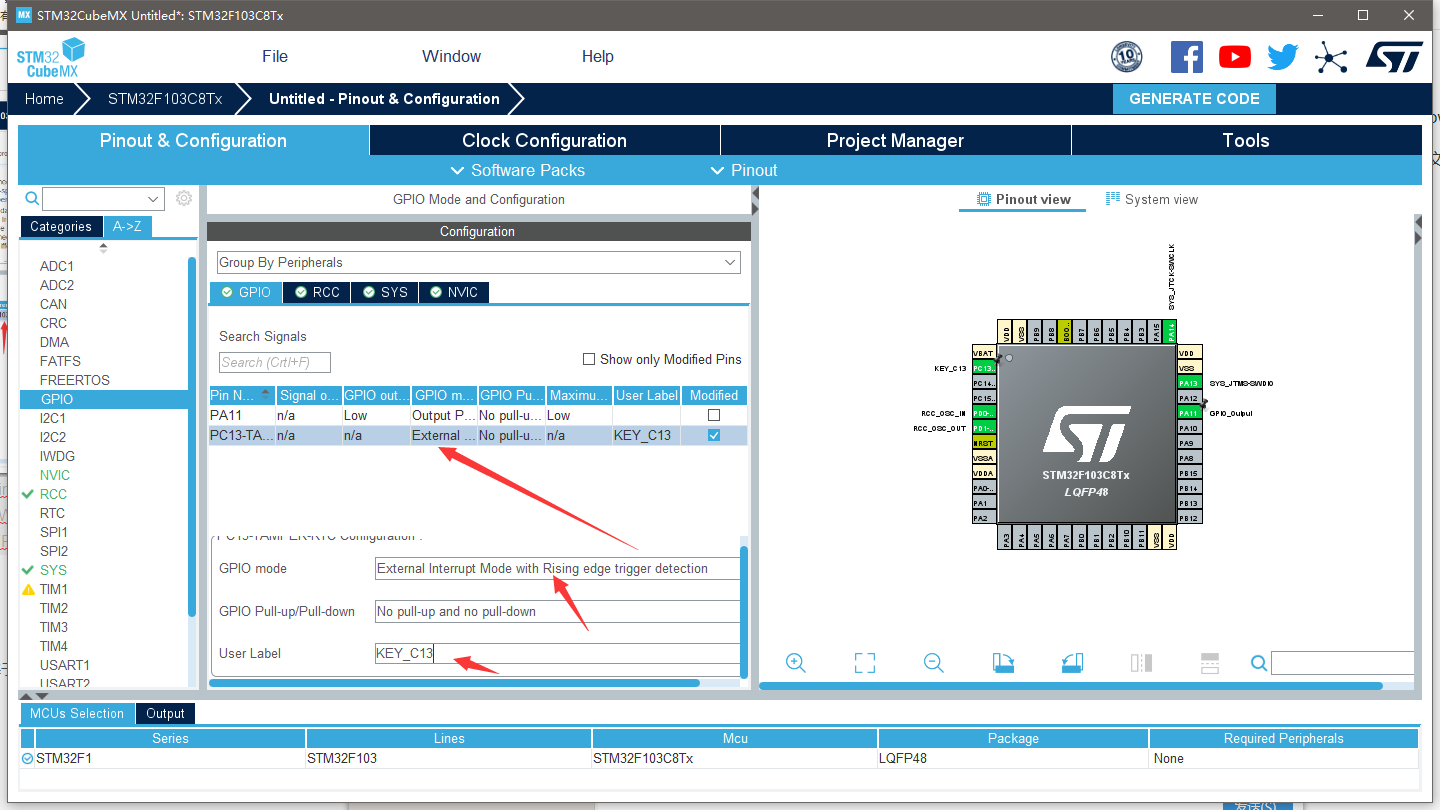Open the Help menu
Image resolution: width=1440 pixels, height=810 pixels.
pyautogui.click(x=598, y=56)
